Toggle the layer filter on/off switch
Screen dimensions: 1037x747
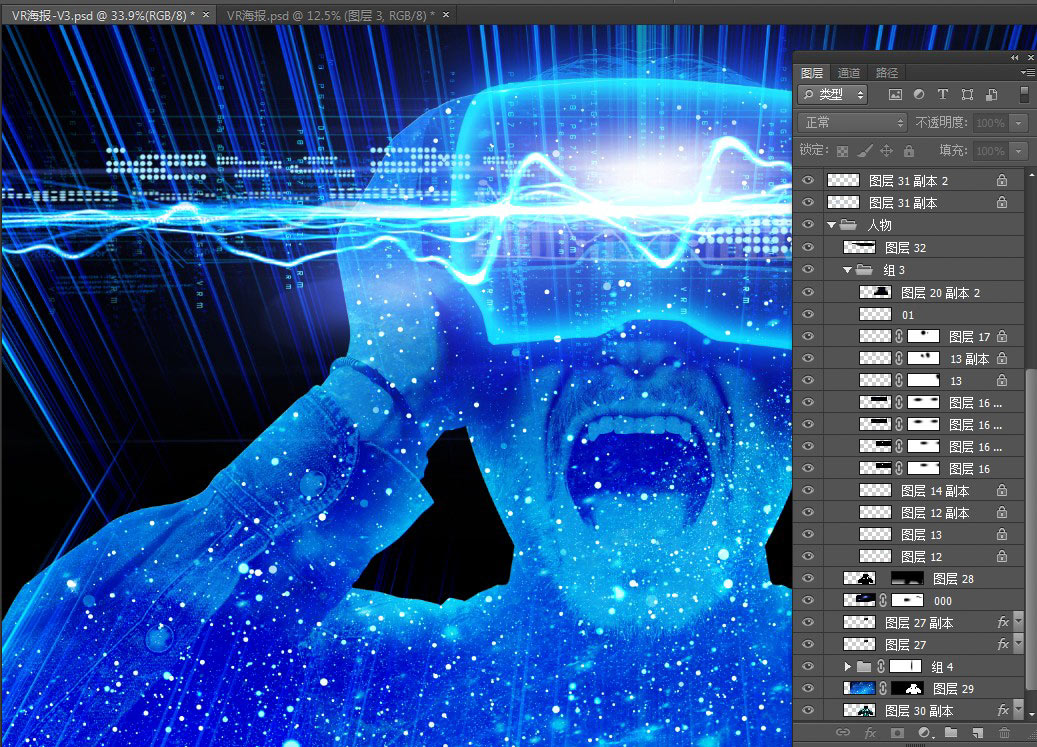tap(1024, 95)
